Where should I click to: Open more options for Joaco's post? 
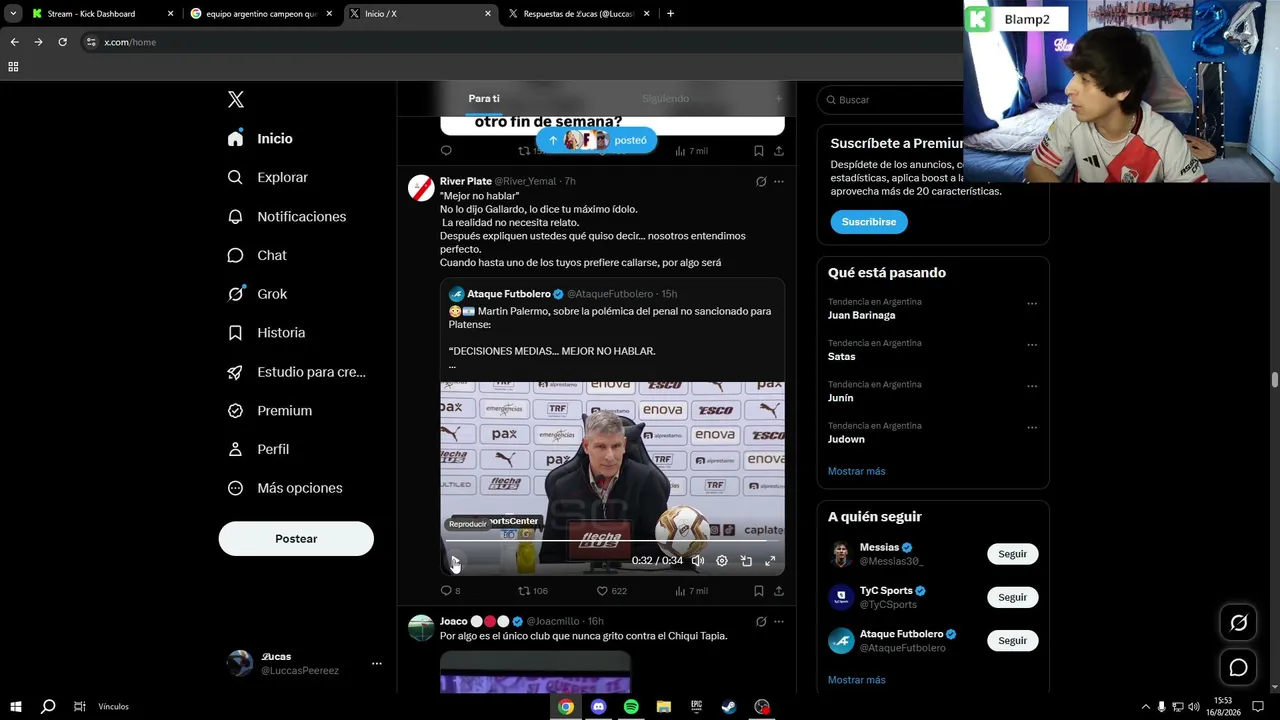(779, 621)
